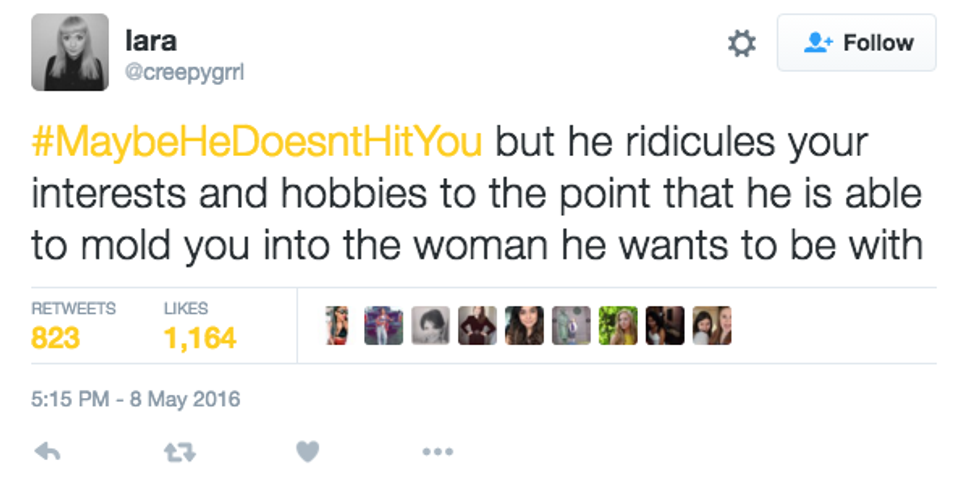
Task: Click the Follow button
Action: 857,43
